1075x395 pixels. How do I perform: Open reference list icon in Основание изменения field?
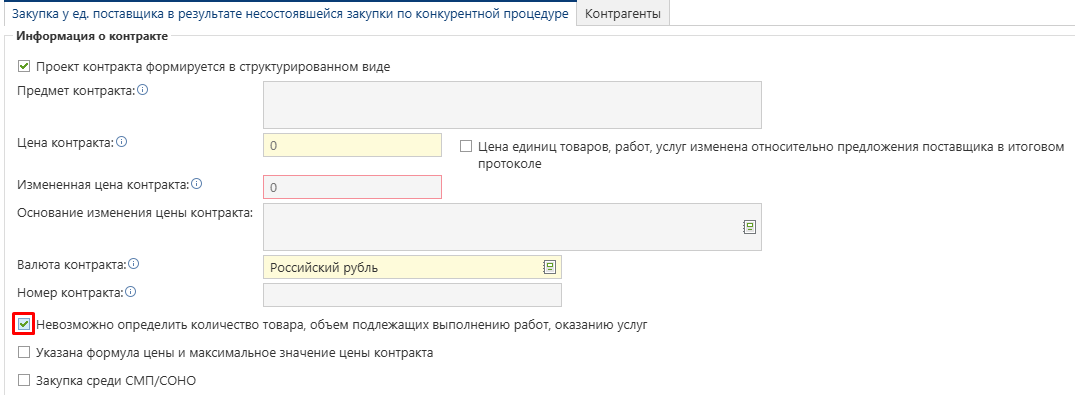click(749, 227)
